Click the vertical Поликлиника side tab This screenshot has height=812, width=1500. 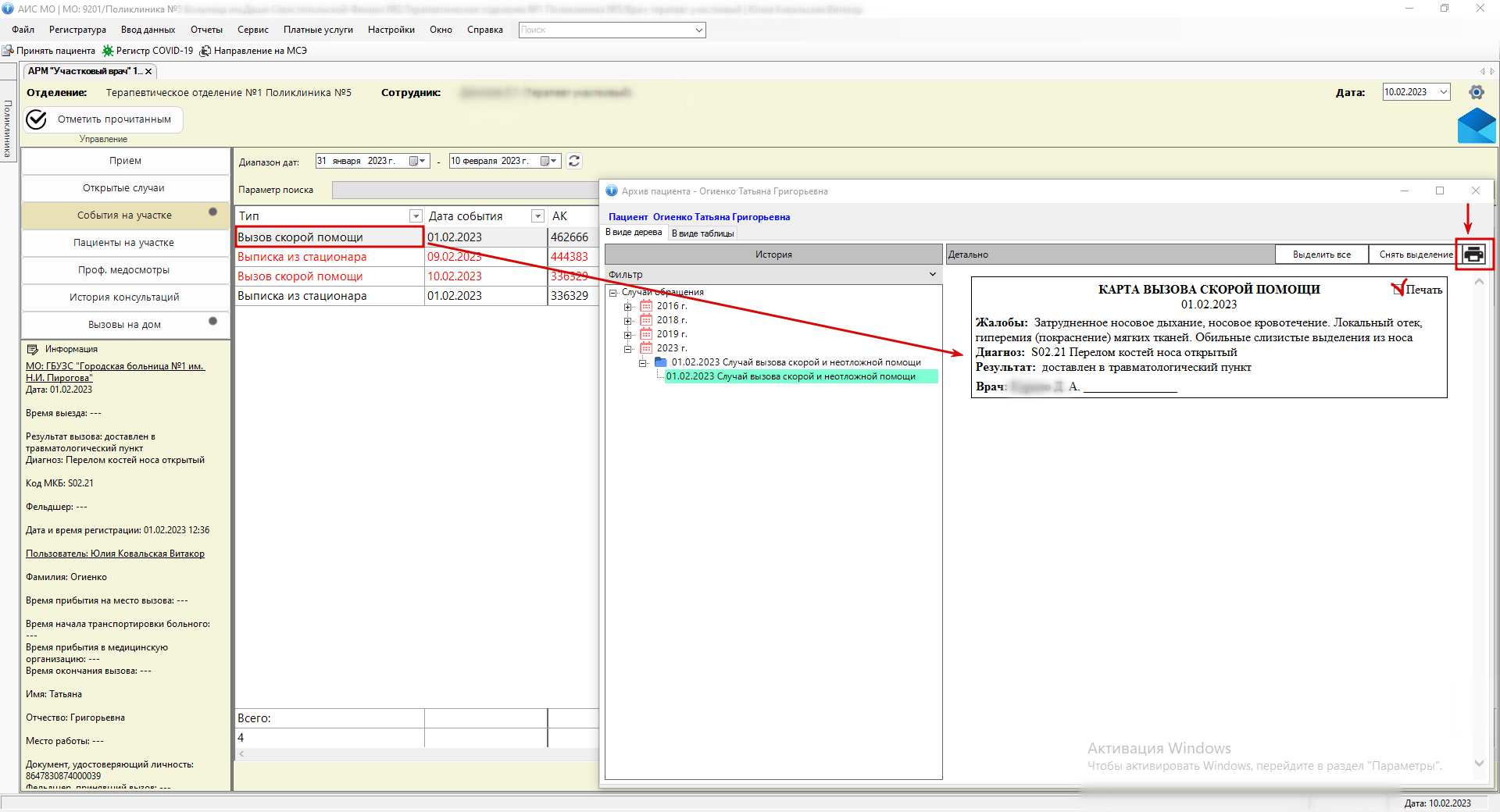tap(8, 128)
